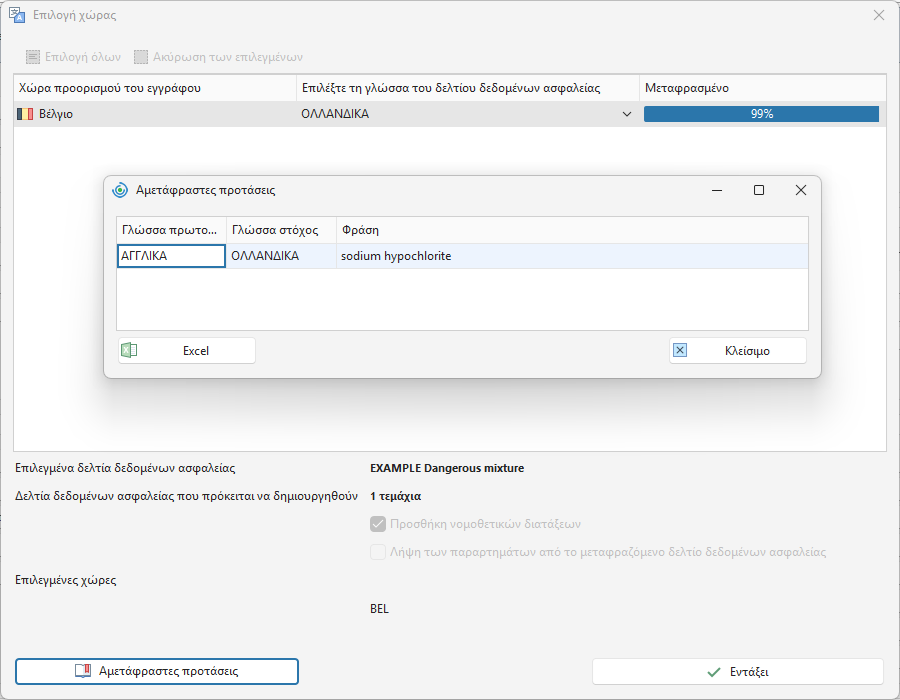Click the book icon on Αμετάφραστες προτάσεις button
This screenshot has width=900, height=700.
[83, 671]
